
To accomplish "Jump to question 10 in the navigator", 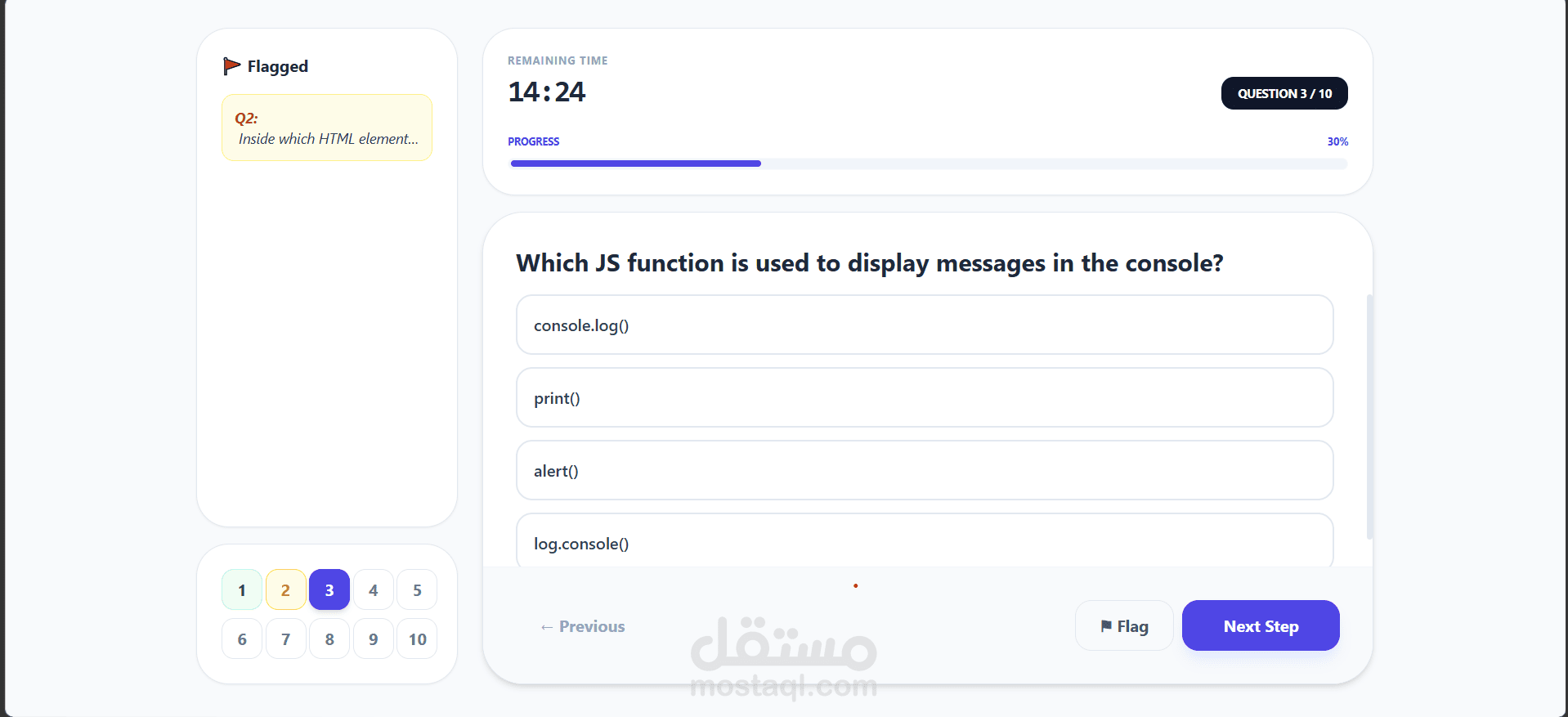I will coord(416,639).
